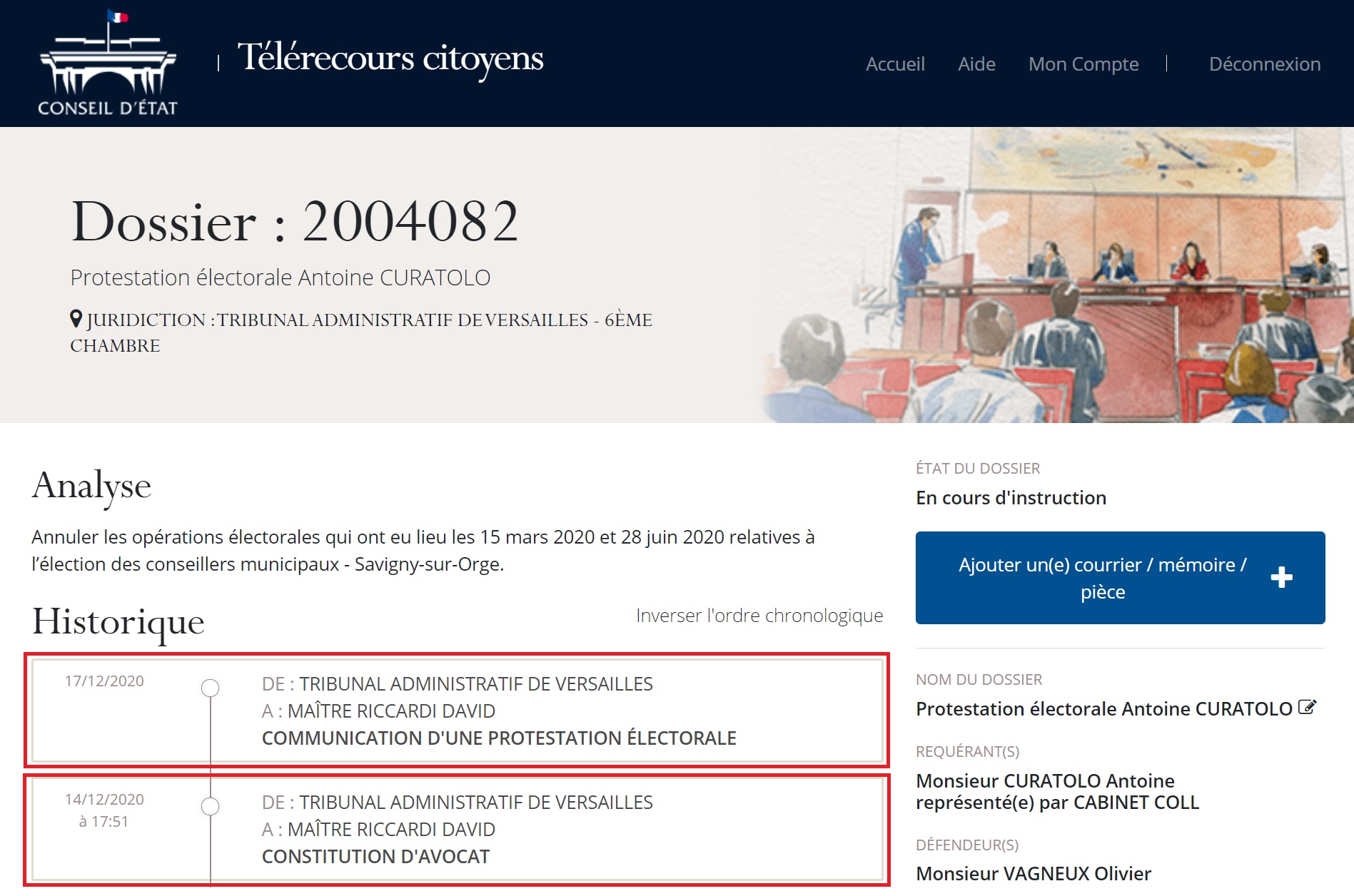
Task: Open the Constitution d'avocat entry
Action: tap(375, 856)
